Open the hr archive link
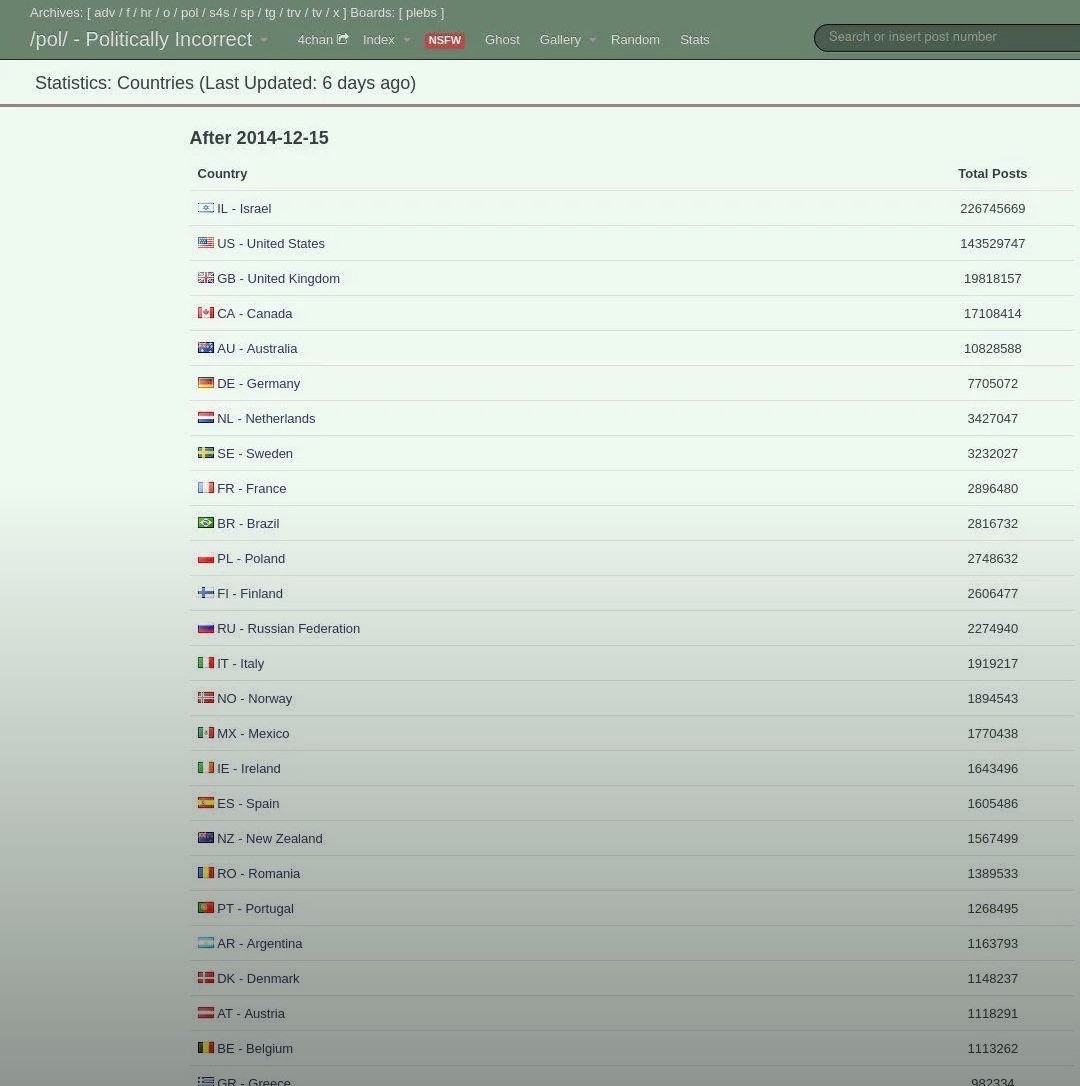The width and height of the screenshot is (1080, 1086). tap(145, 12)
